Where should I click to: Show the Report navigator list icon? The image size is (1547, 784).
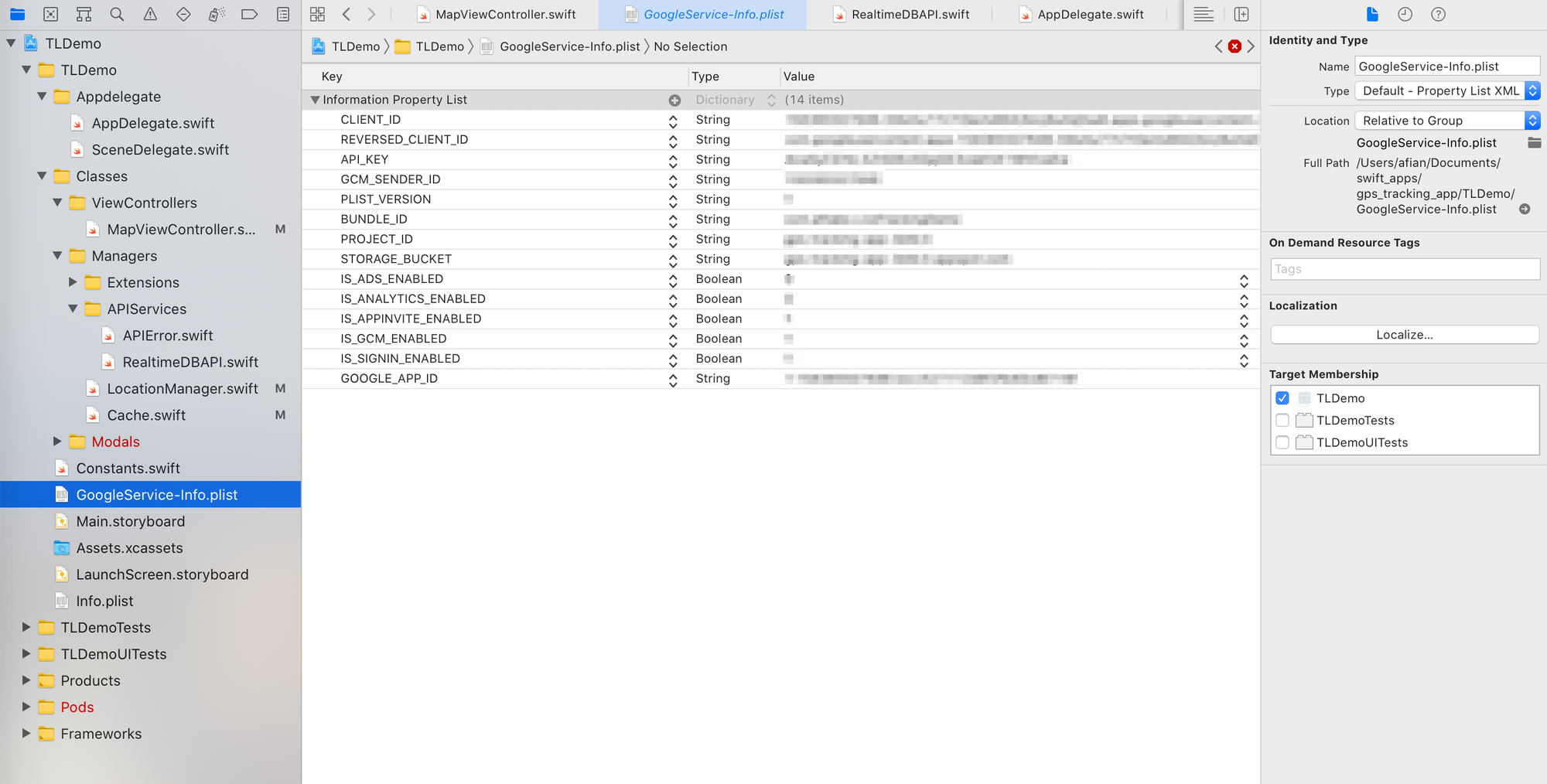283,14
